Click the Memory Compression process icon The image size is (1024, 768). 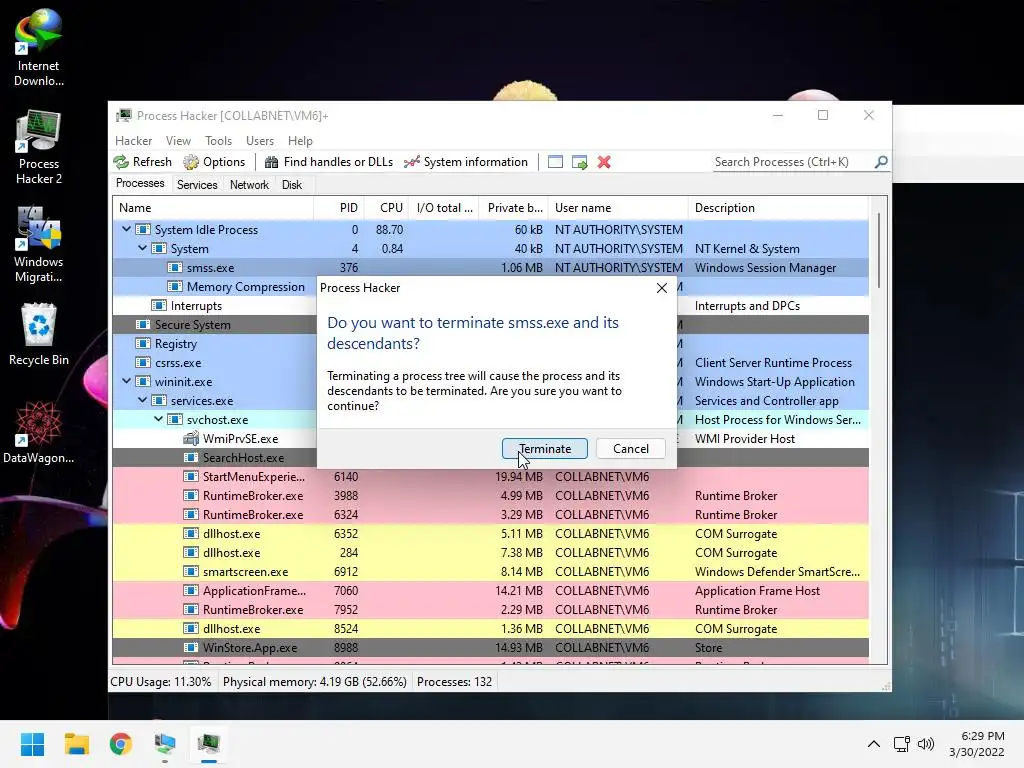(x=174, y=287)
